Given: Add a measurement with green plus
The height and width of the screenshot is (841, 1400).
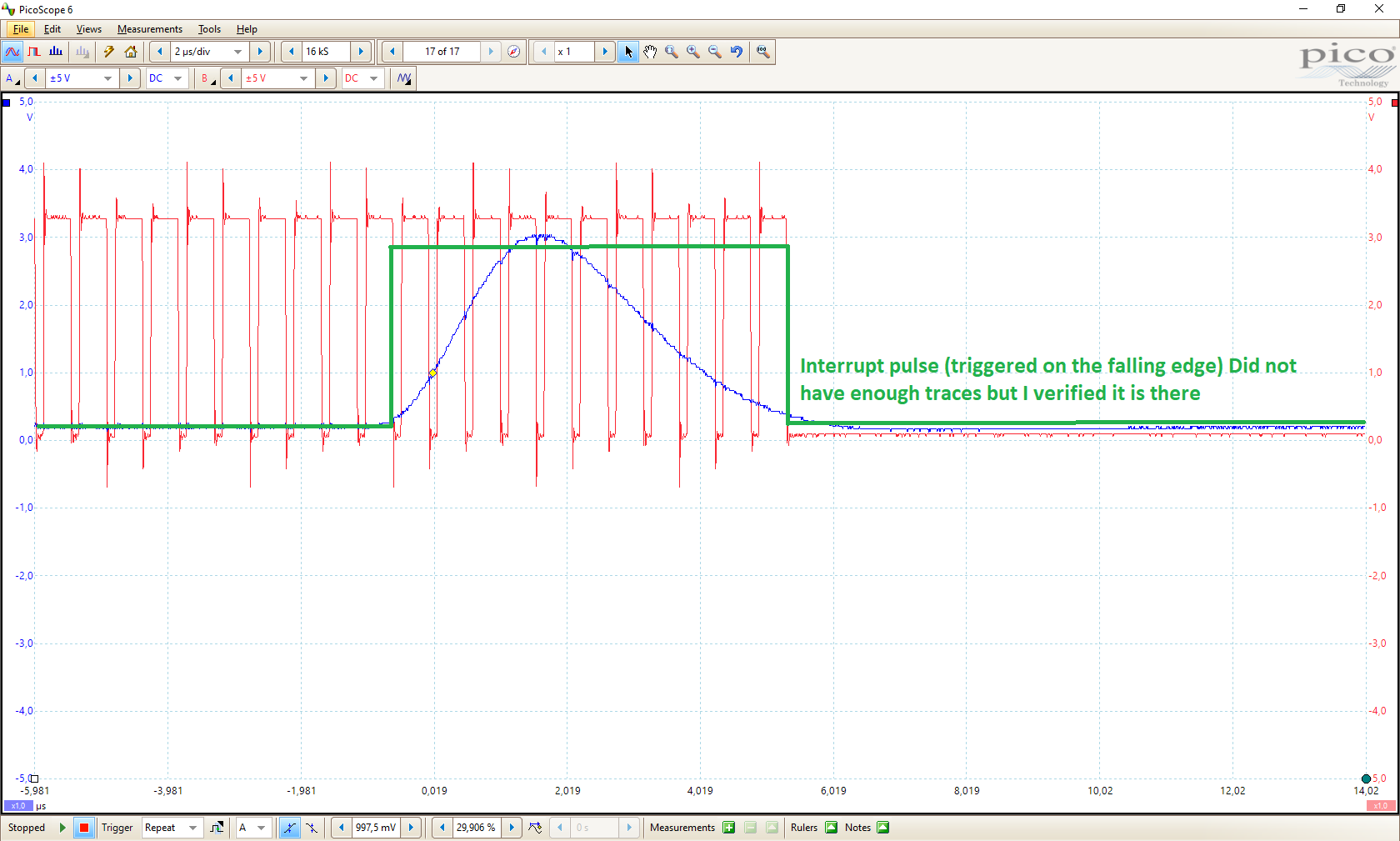Looking at the screenshot, I should coord(729,828).
